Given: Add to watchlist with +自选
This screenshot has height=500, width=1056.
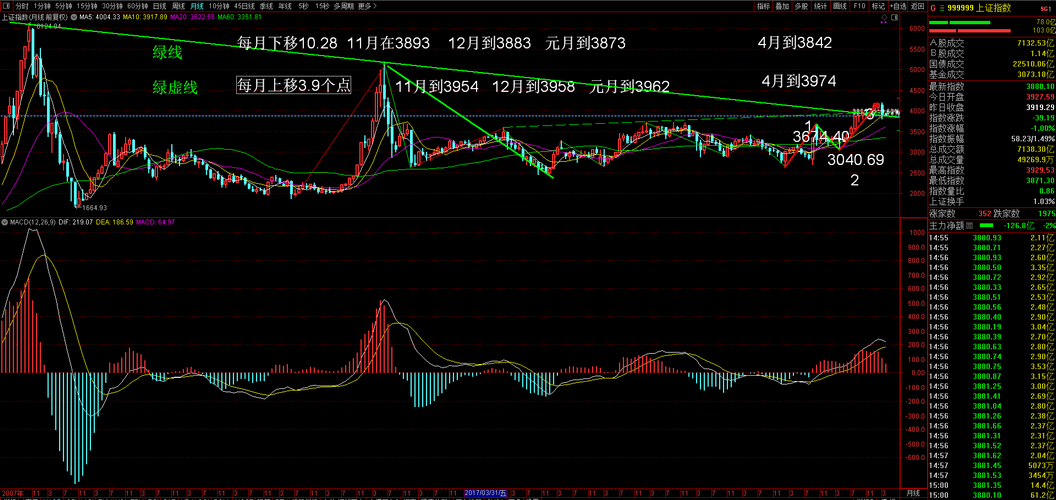Looking at the screenshot, I should pos(898,6).
